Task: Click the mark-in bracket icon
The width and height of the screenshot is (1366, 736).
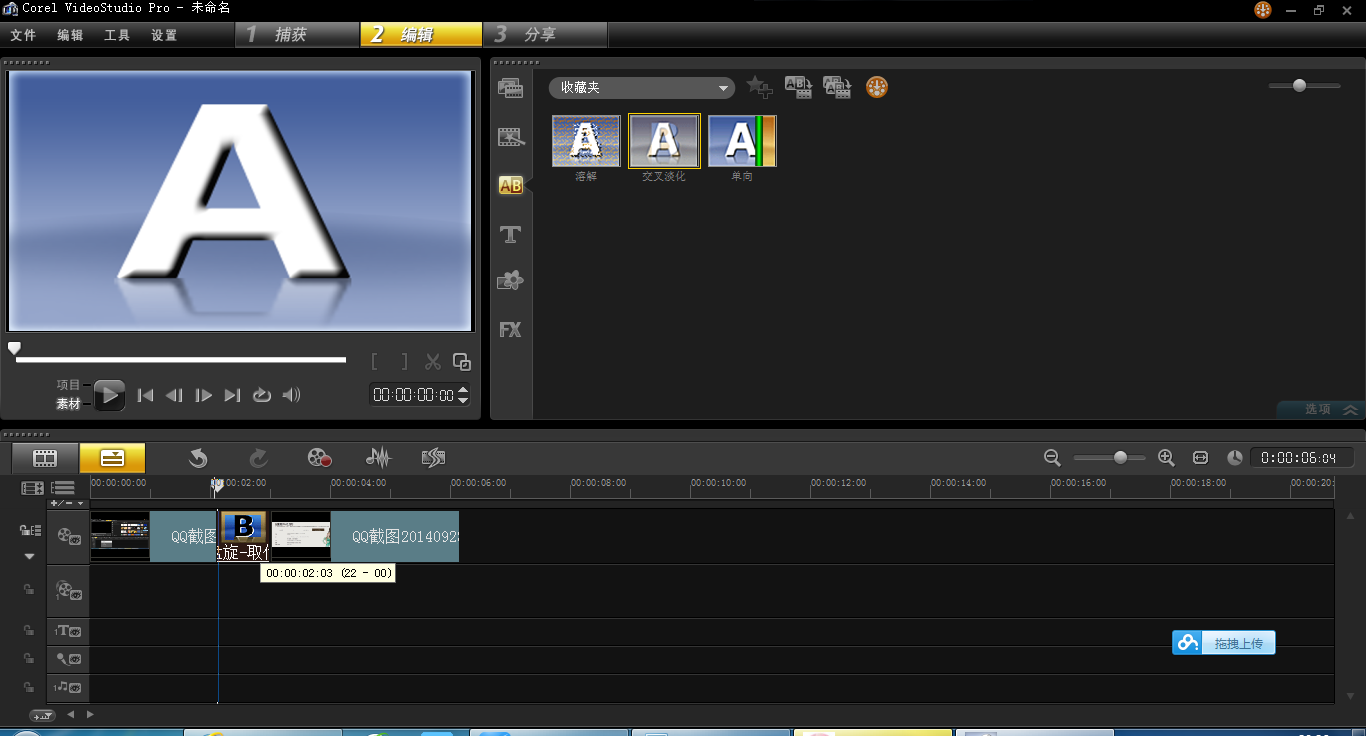Action: click(375, 362)
